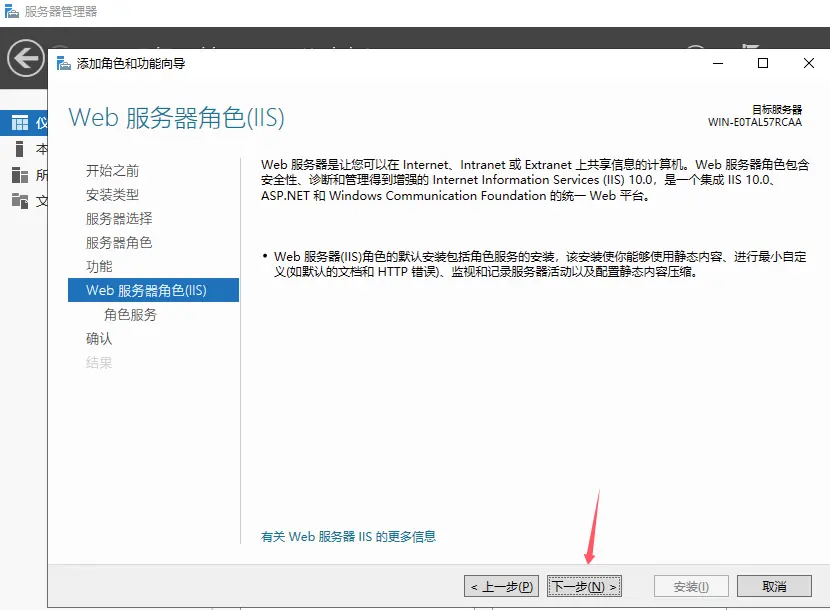This screenshot has height=610, width=830.
Task: Open 有关 Web 服务器 IIS 的更多信息 link
Action: pos(348,536)
